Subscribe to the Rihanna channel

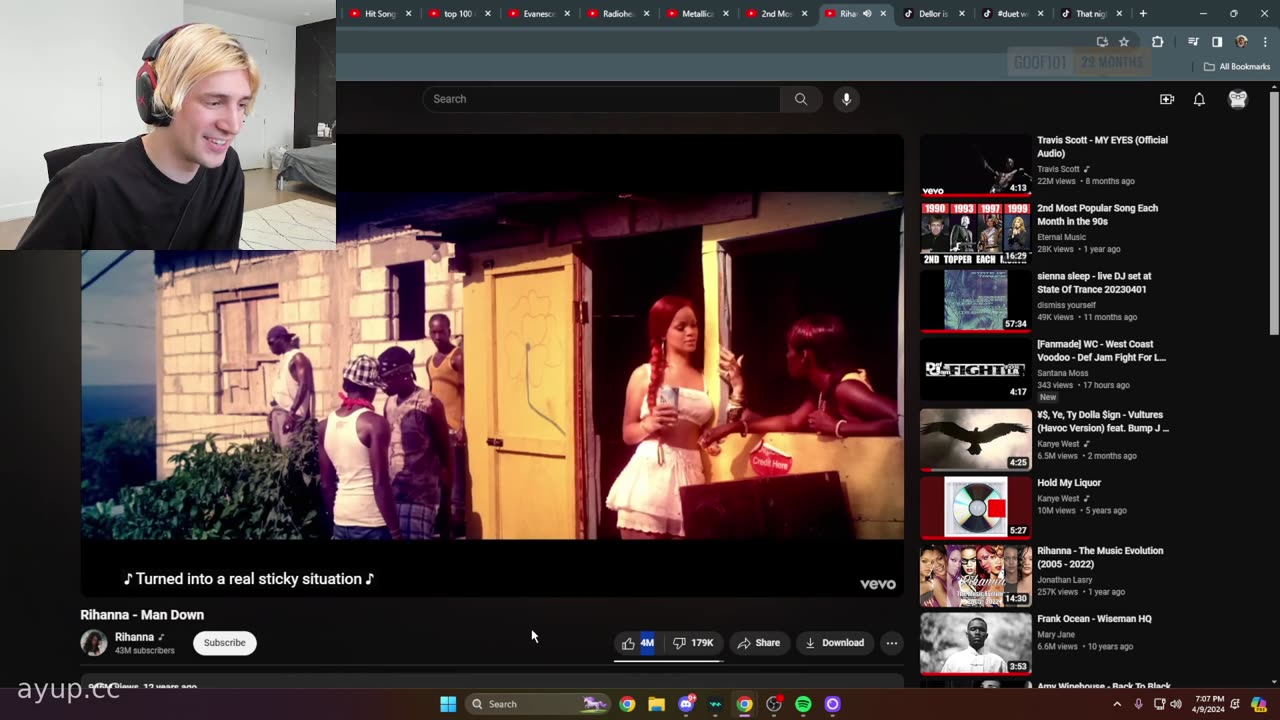(224, 643)
